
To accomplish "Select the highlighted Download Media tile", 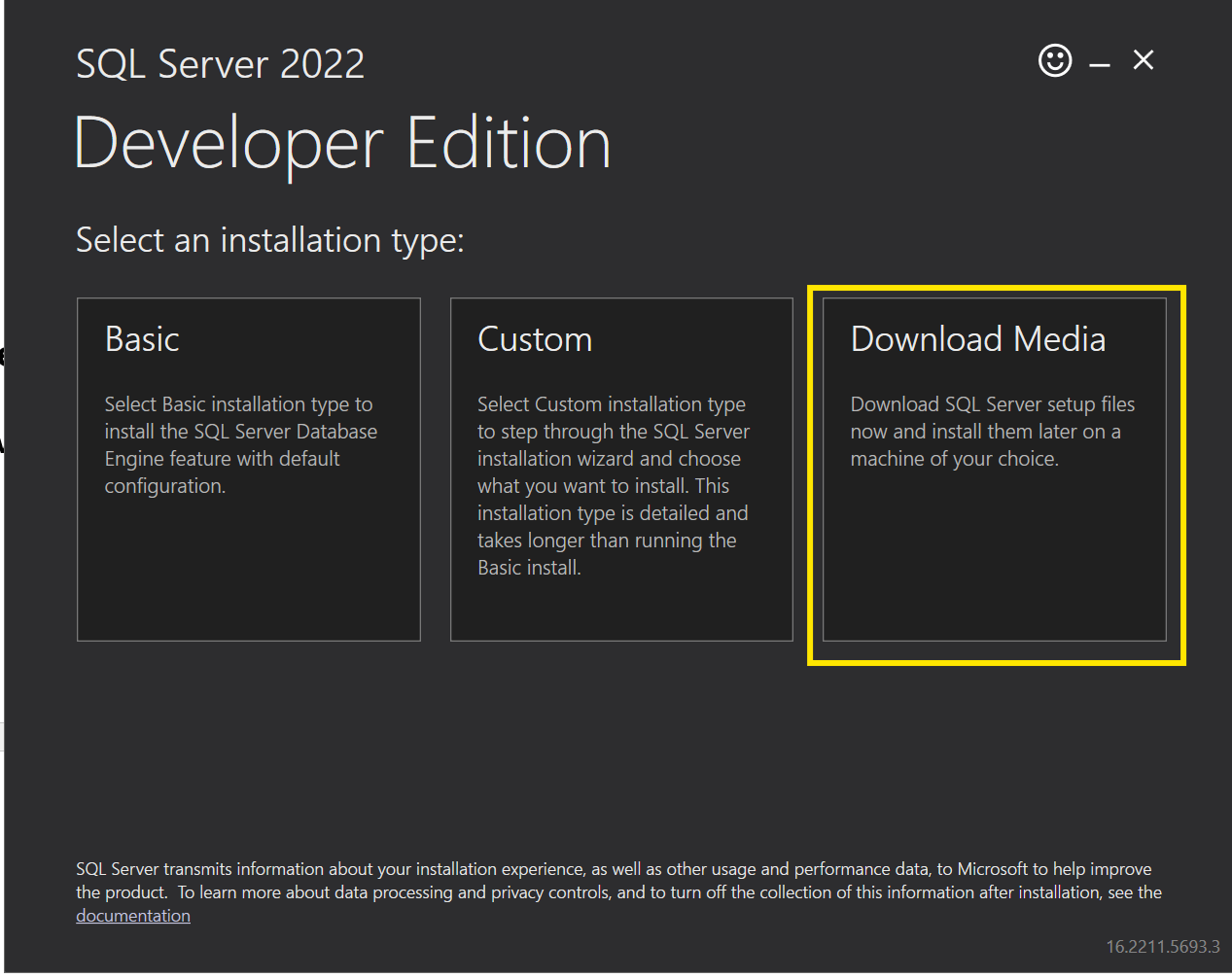I will tap(994, 469).
